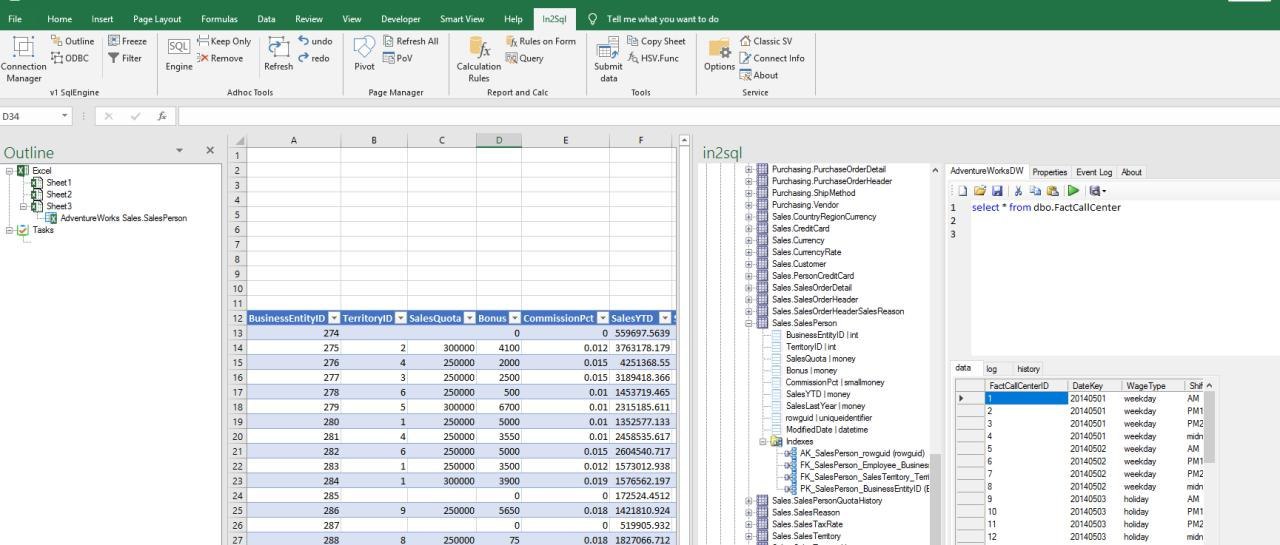
Task: Collapse the Sales.SalesPerson tree node
Action: pyautogui.click(x=749, y=323)
